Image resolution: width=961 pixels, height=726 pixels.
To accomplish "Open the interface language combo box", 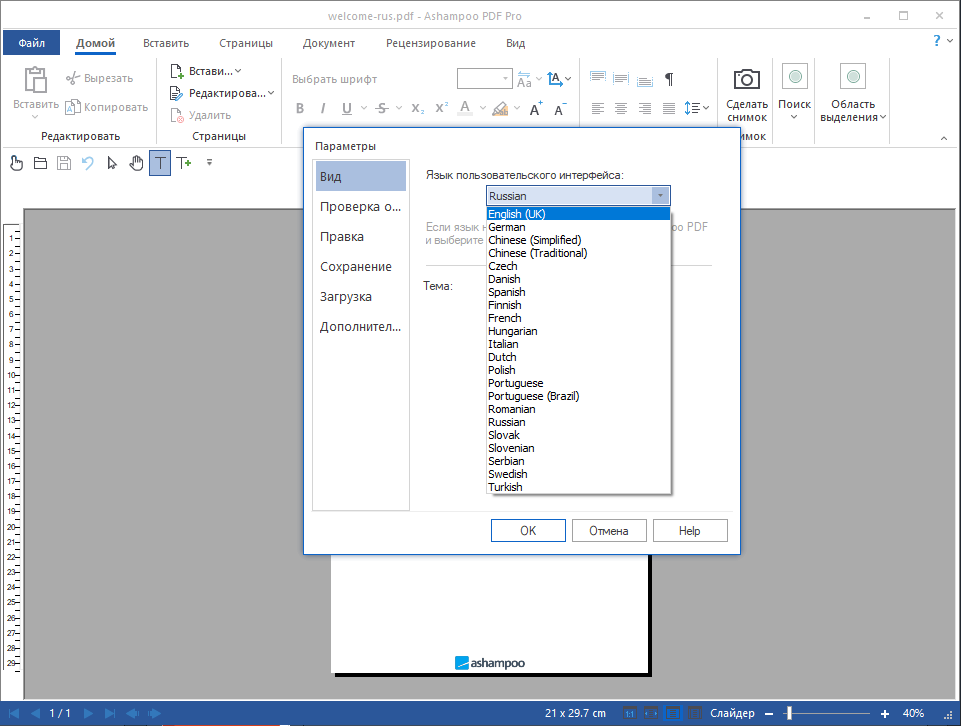I will click(x=578, y=196).
